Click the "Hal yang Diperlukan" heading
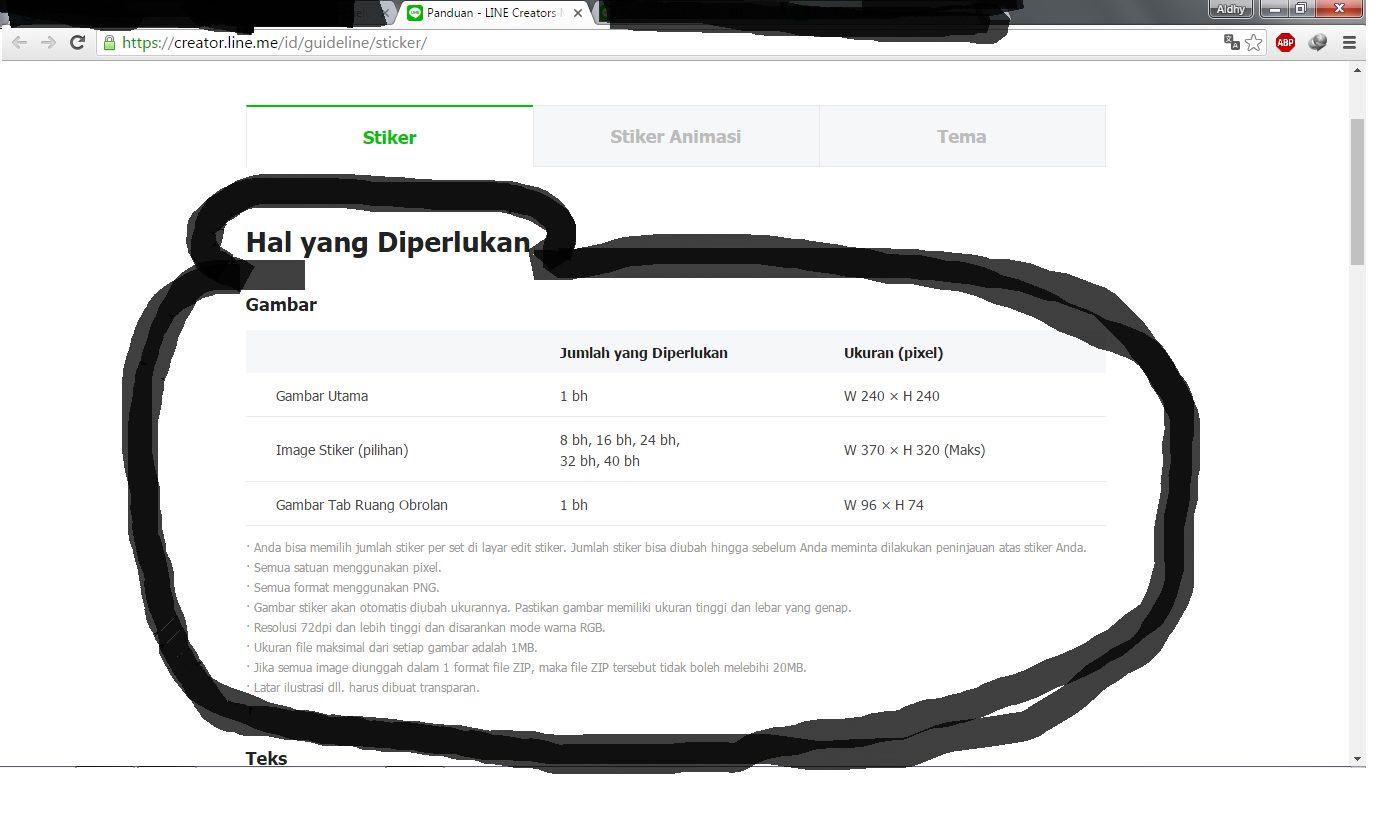 388,243
